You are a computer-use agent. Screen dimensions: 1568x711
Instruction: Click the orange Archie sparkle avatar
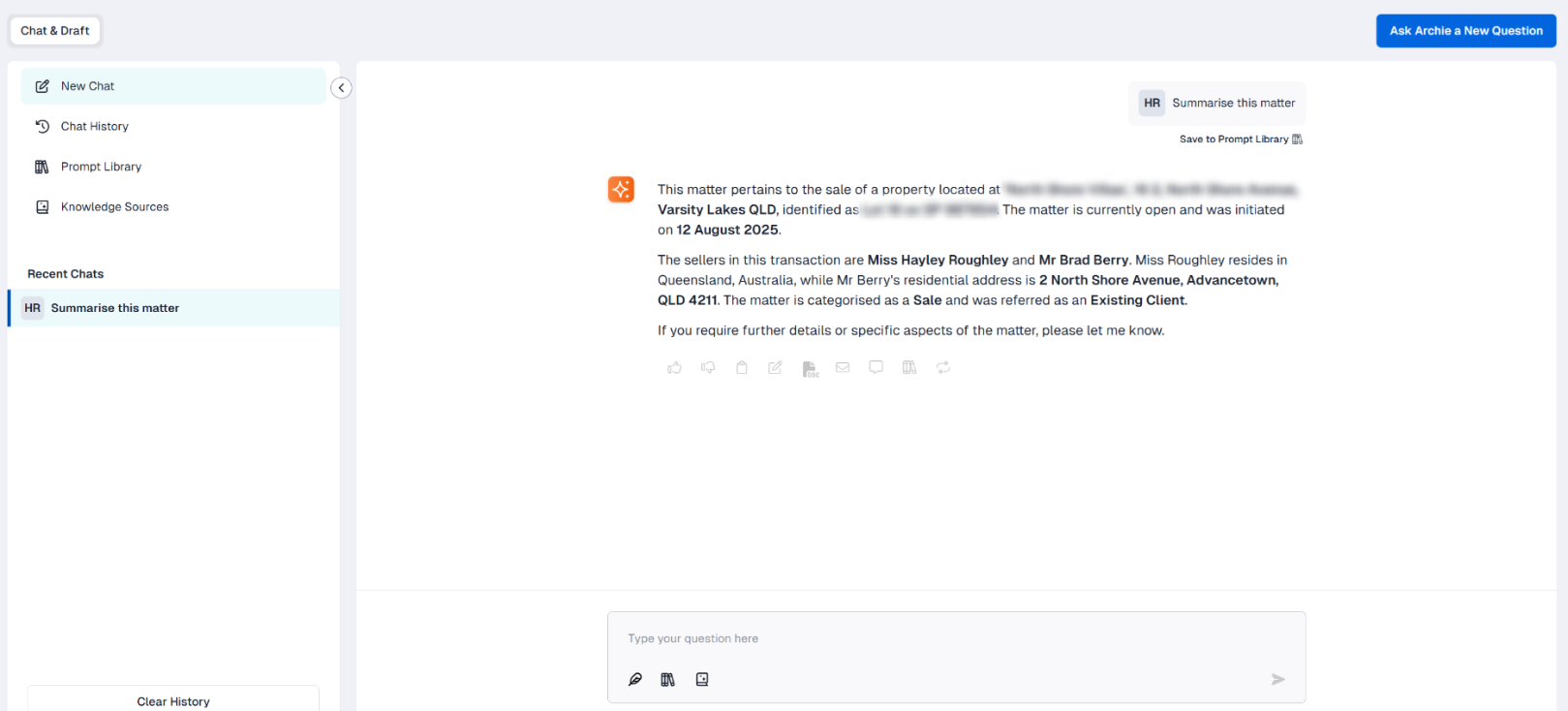[x=621, y=189]
